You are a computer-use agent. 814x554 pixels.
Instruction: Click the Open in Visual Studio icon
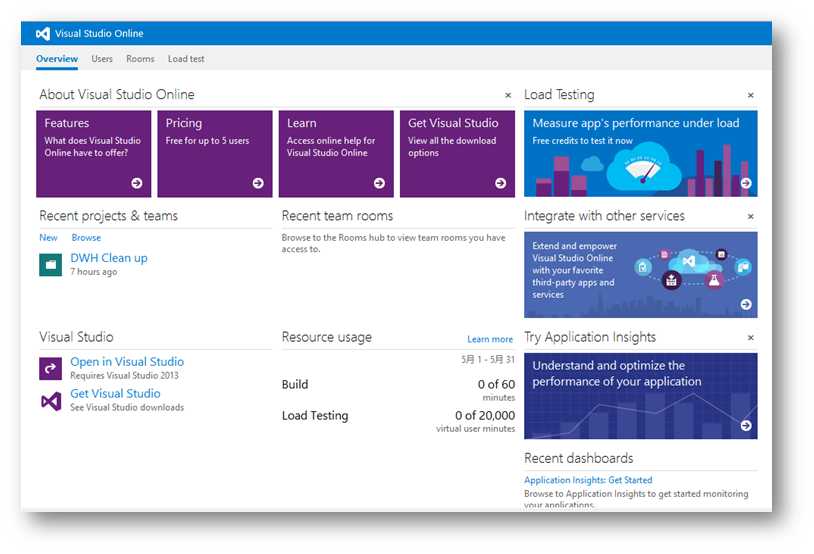[x=50, y=368]
